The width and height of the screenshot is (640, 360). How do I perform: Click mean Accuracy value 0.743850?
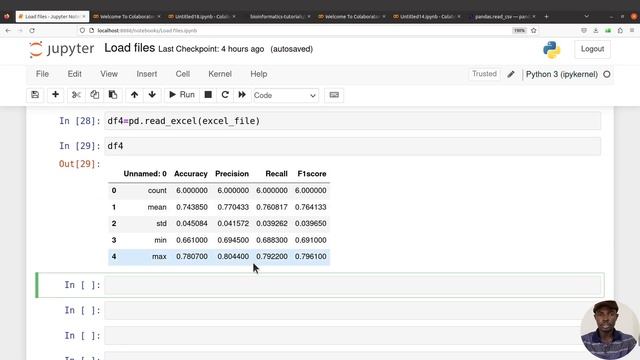pos(192,207)
